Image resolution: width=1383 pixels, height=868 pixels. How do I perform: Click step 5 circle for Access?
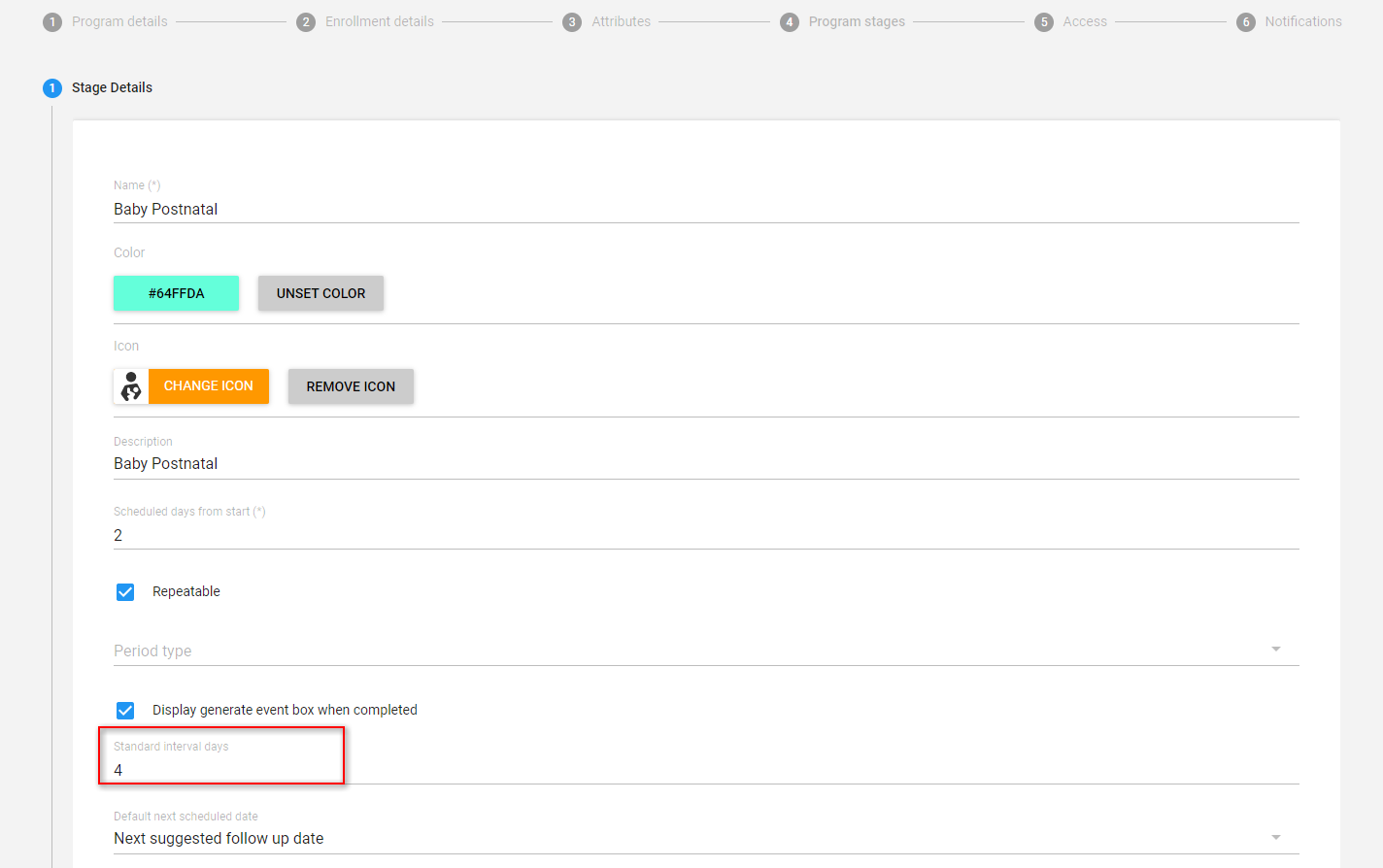point(1044,22)
